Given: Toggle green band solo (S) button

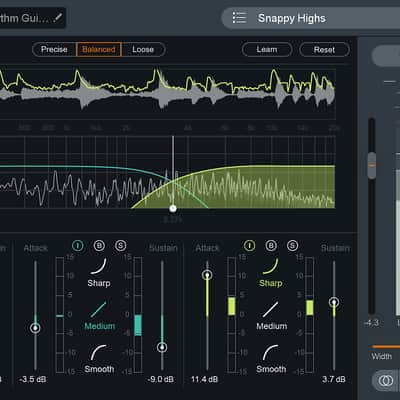Looking at the screenshot, I should pyautogui.click(x=292, y=246).
